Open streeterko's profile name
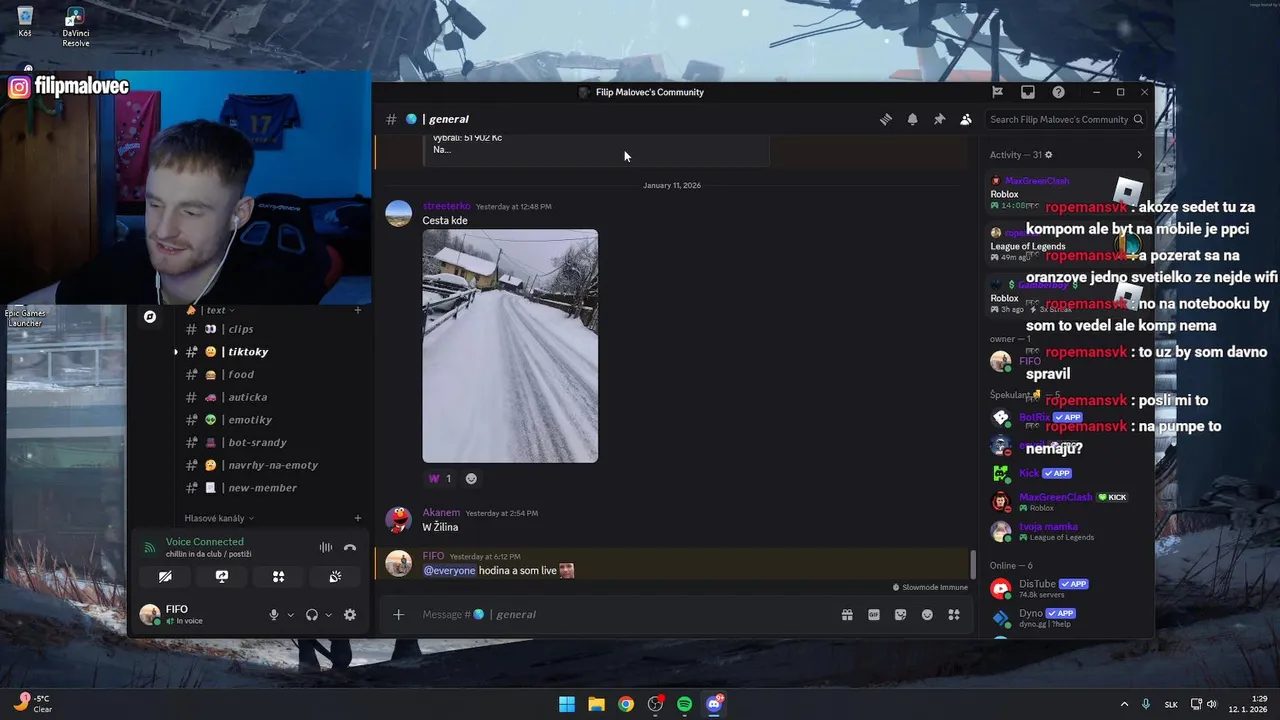The height and width of the screenshot is (720, 1280). click(446, 206)
